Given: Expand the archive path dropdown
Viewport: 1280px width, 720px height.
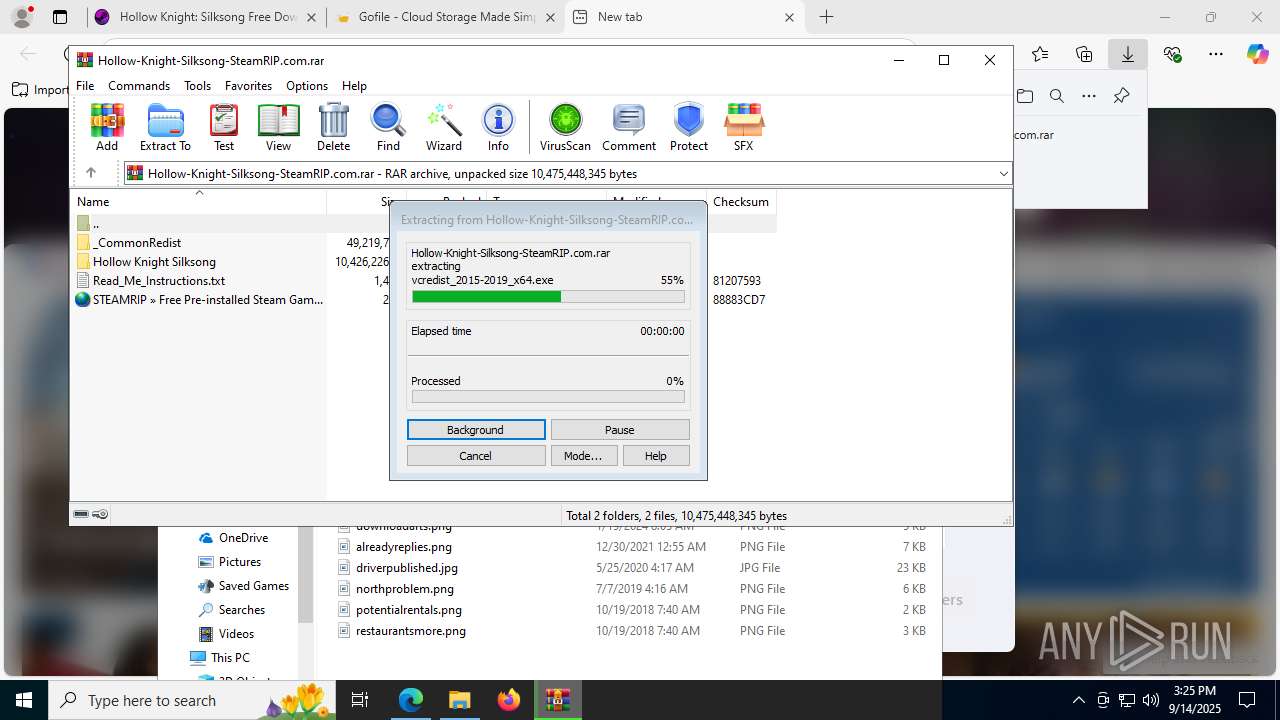Looking at the screenshot, I should pos(1003,173).
